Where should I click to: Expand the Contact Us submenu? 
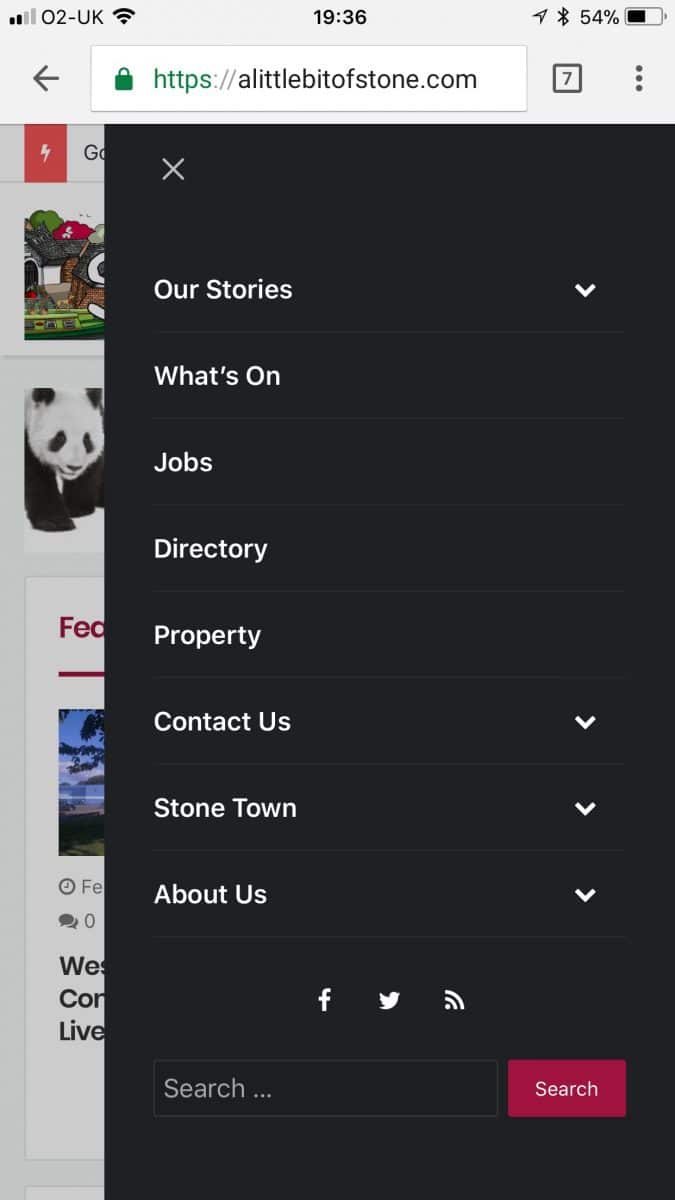pos(585,722)
